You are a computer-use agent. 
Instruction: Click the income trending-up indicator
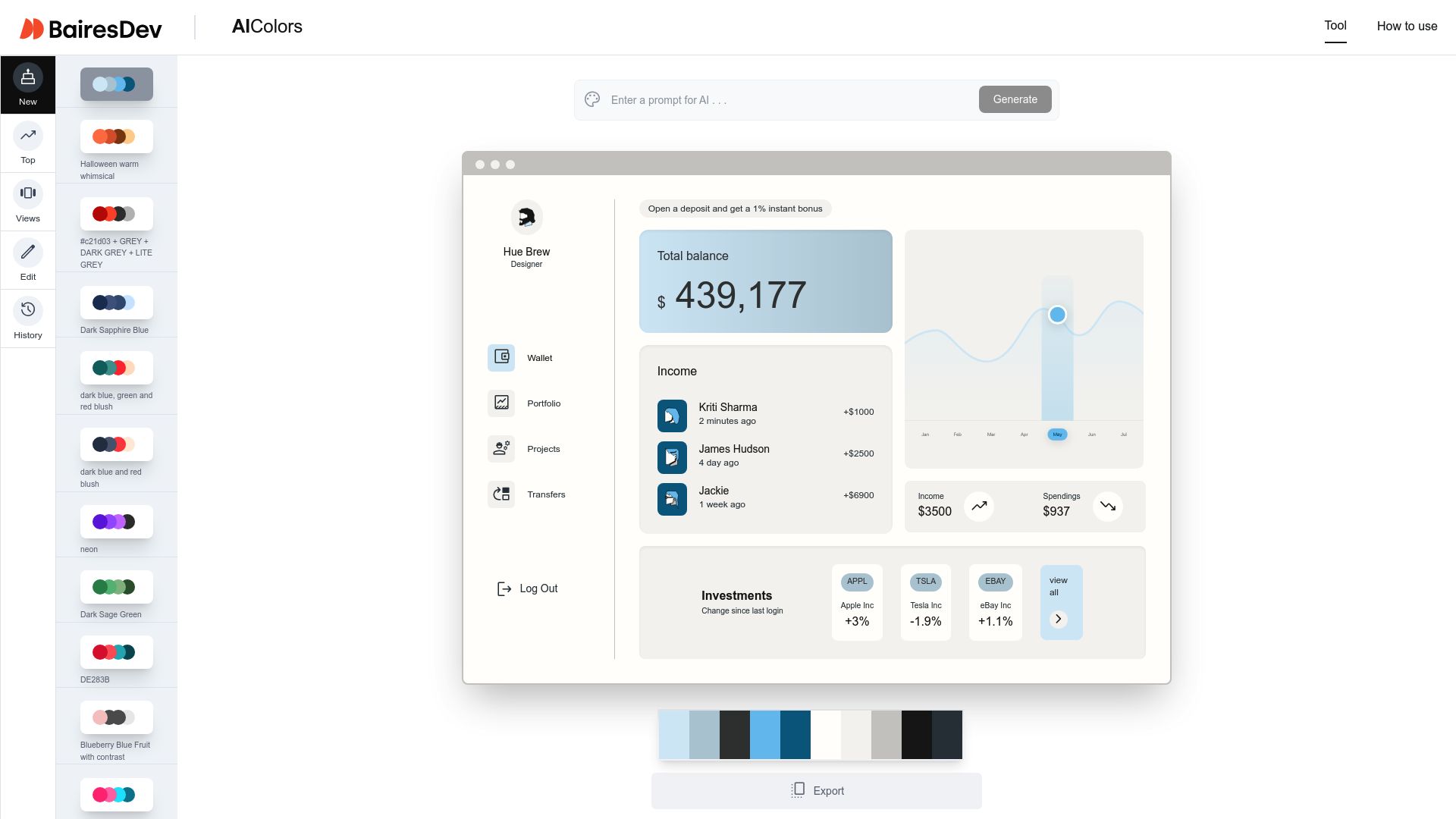pos(979,506)
